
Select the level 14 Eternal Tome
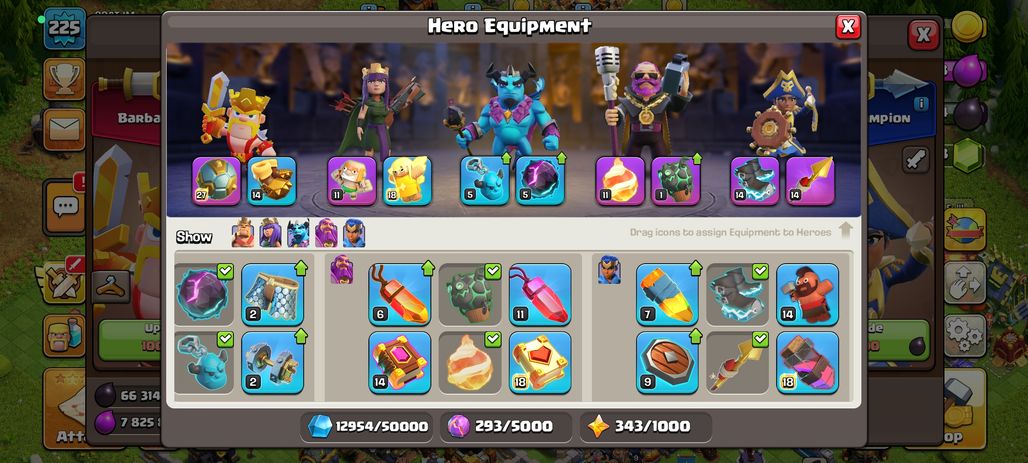click(x=399, y=363)
